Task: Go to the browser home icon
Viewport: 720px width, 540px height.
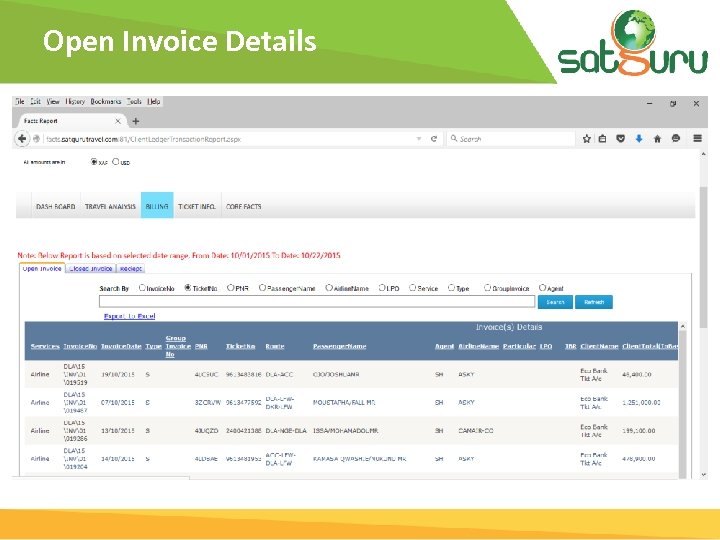Action: tap(657, 139)
